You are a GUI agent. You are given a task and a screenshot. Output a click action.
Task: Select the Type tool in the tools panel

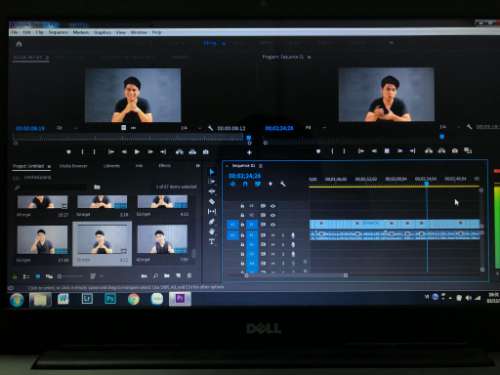212,241
